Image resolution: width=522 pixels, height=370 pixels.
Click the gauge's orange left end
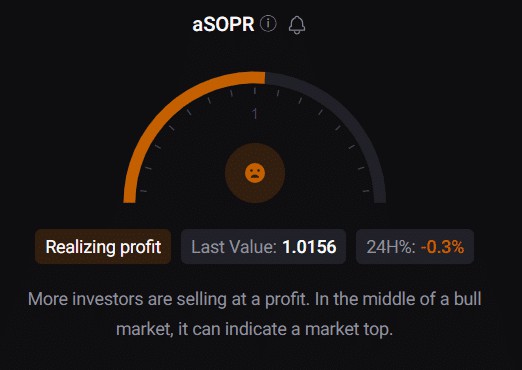(129, 197)
